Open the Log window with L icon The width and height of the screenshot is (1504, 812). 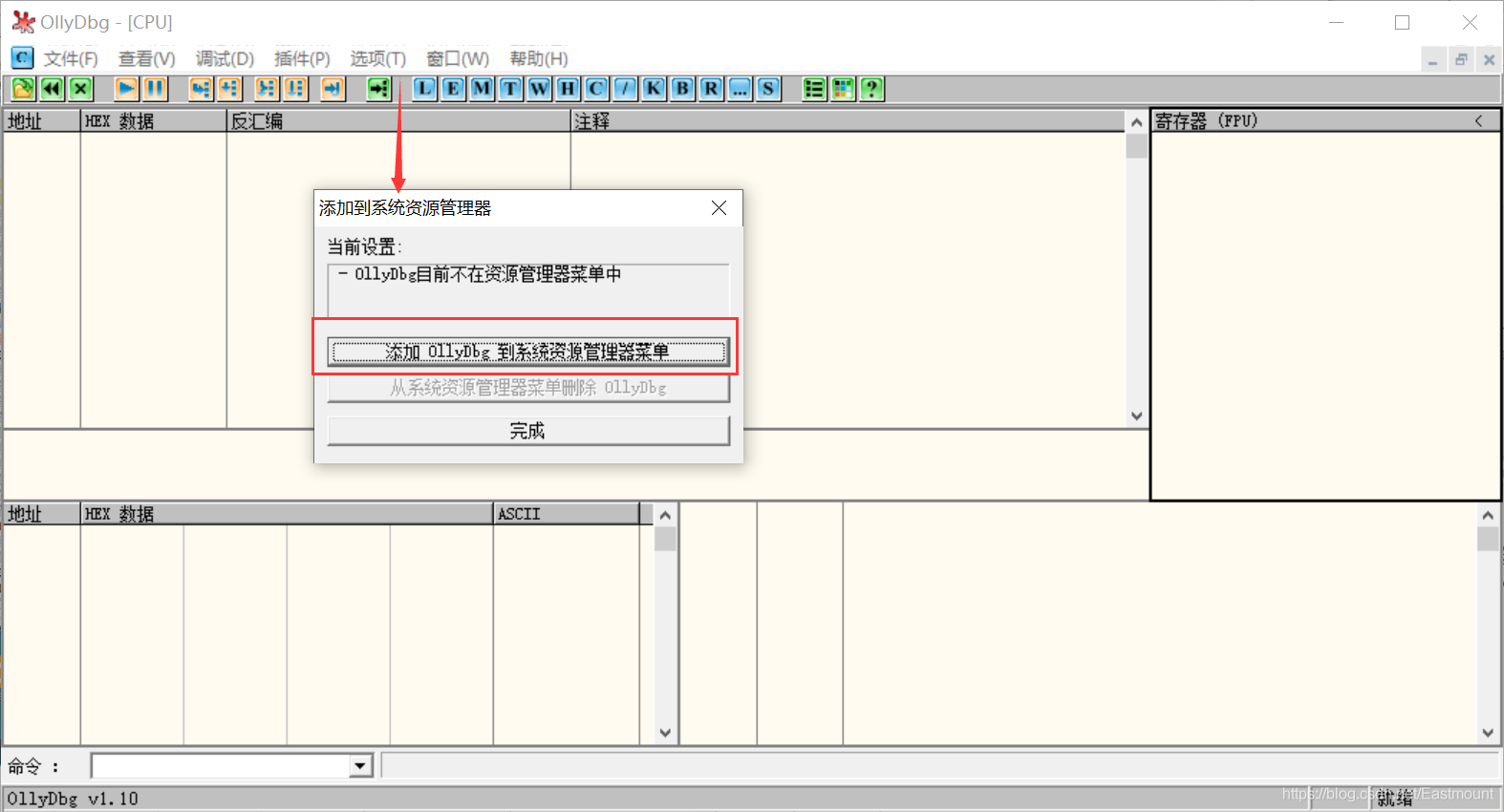click(424, 89)
